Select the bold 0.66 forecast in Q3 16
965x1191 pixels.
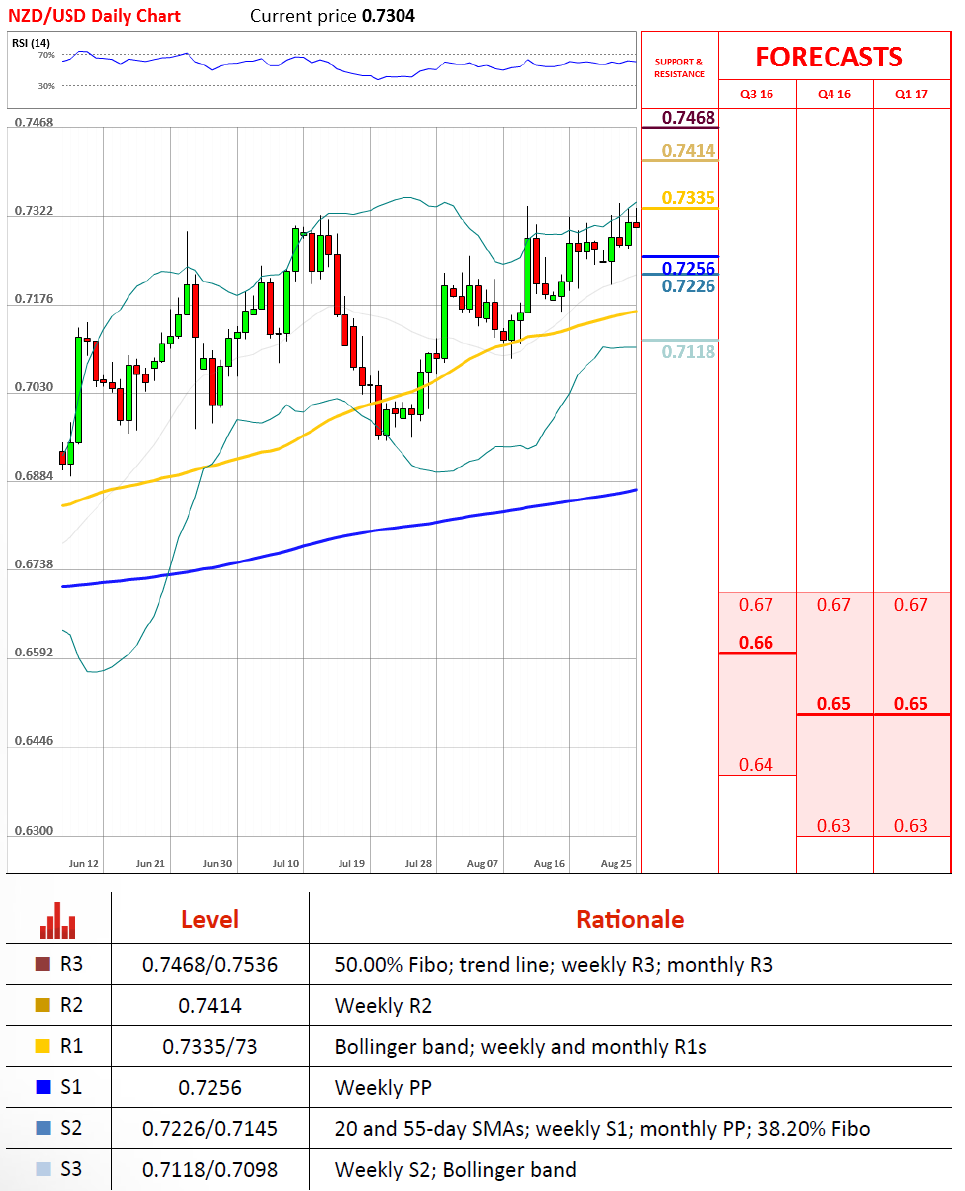pyautogui.click(x=756, y=643)
